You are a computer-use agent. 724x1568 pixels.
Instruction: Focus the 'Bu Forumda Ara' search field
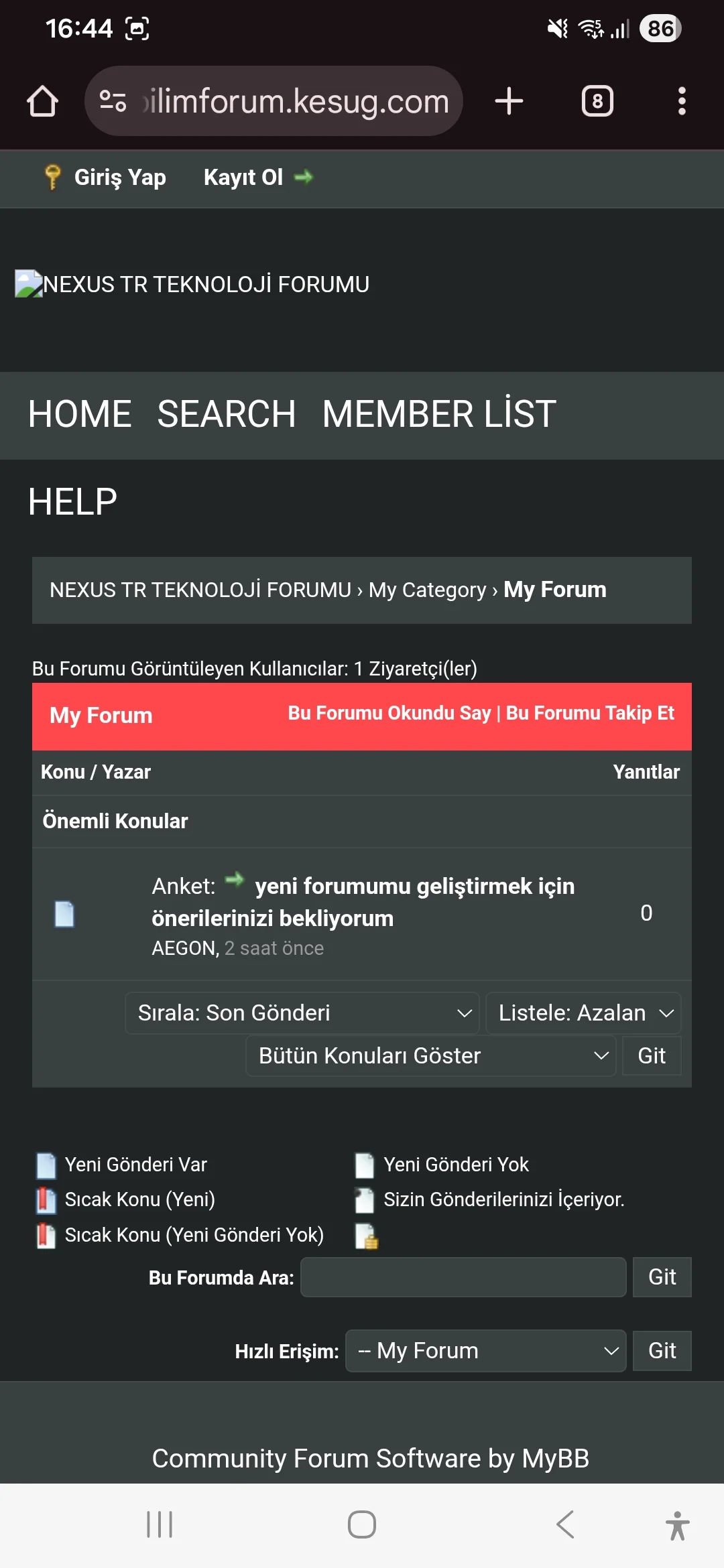[x=463, y=1277]
